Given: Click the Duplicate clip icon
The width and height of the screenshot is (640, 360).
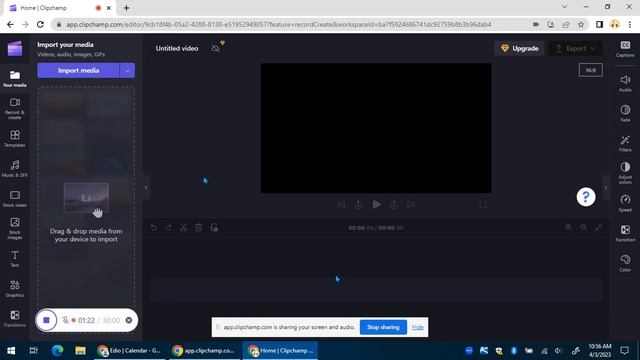Looking at the screenshot, I should tap(214, 228).
